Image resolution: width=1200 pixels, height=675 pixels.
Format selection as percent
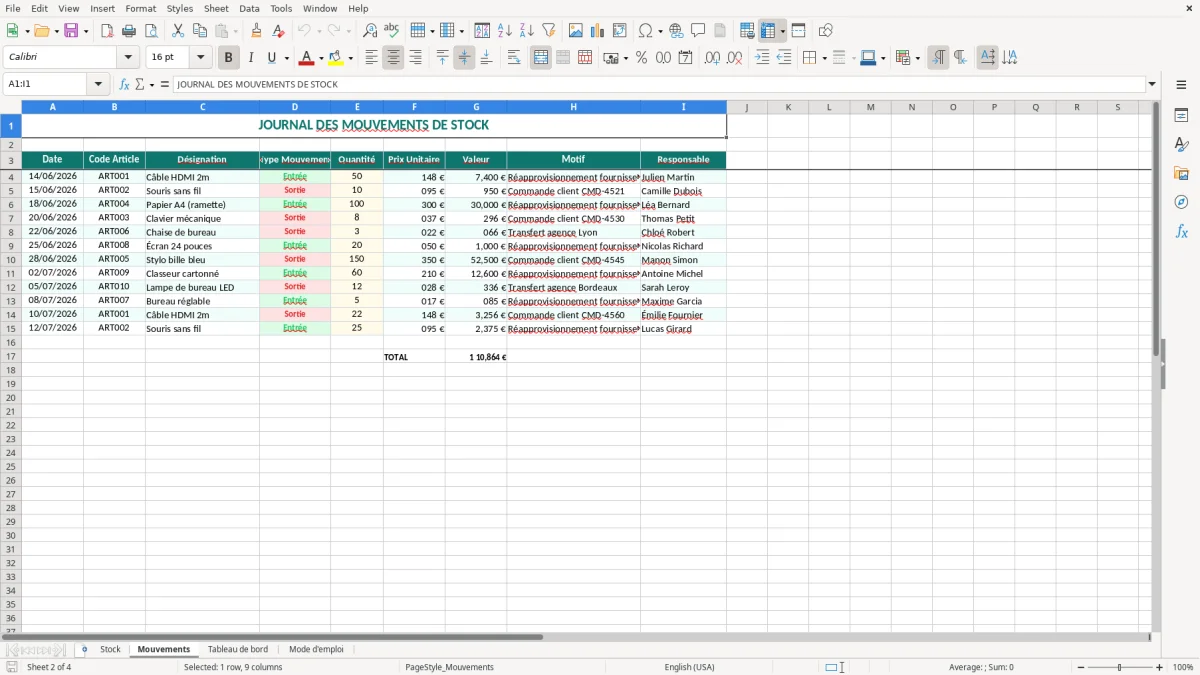(642, 58)
